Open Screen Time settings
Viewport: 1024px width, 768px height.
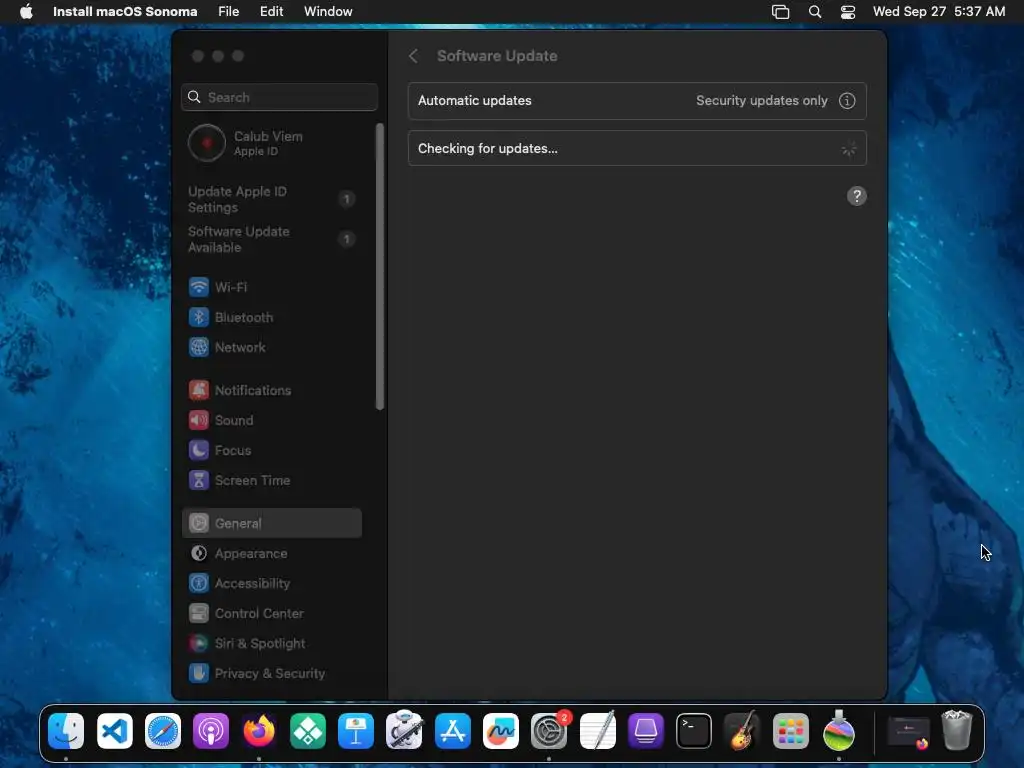click(x=272, y=481)
